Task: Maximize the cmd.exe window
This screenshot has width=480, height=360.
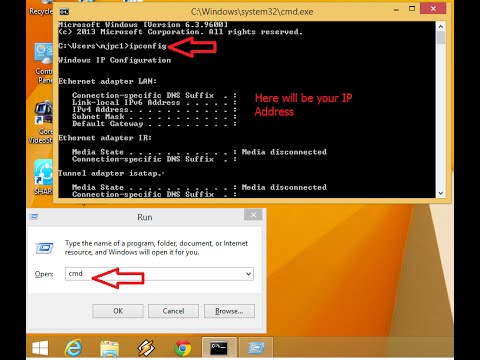Action: point(412,9)
